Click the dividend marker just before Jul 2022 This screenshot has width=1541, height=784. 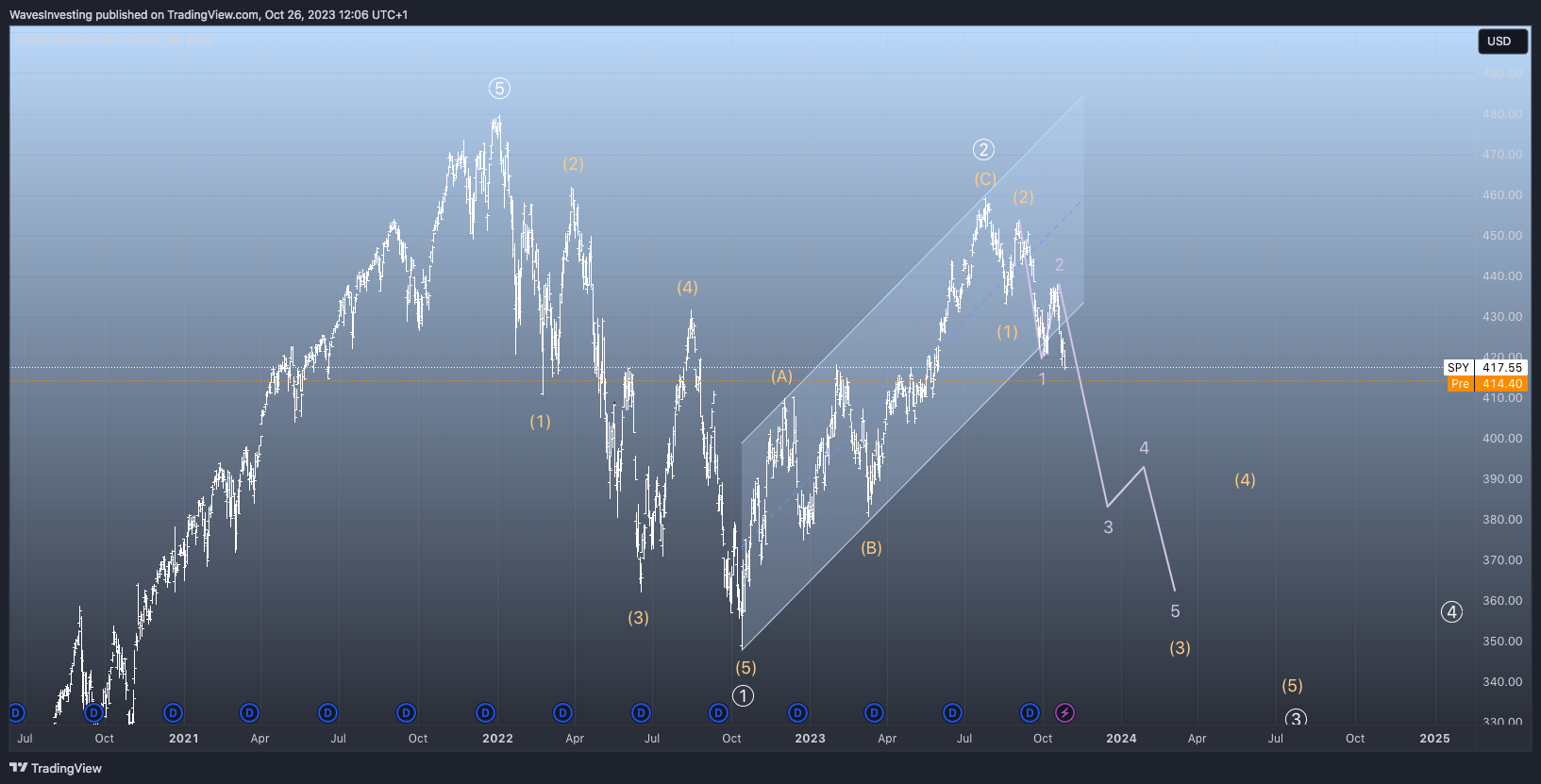pos(641,712)
